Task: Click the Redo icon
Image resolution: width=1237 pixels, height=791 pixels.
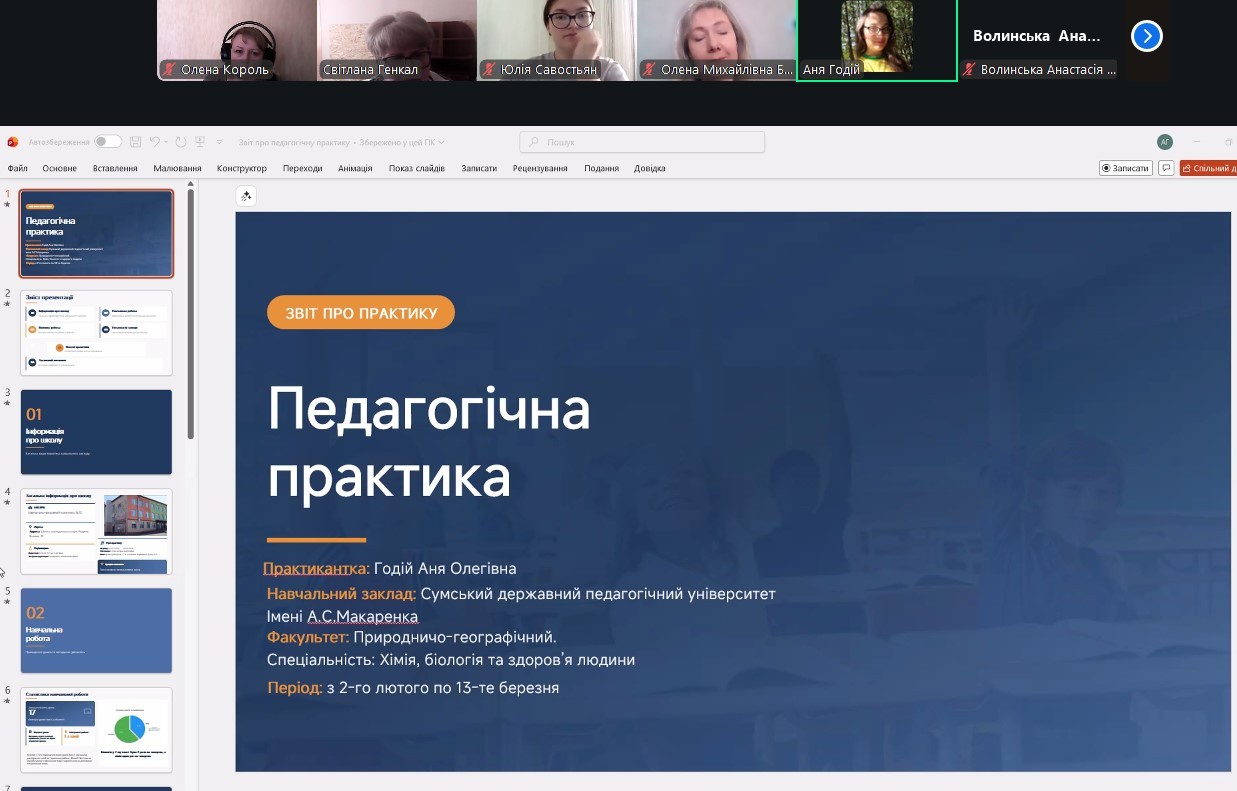Action: point(181,142)
